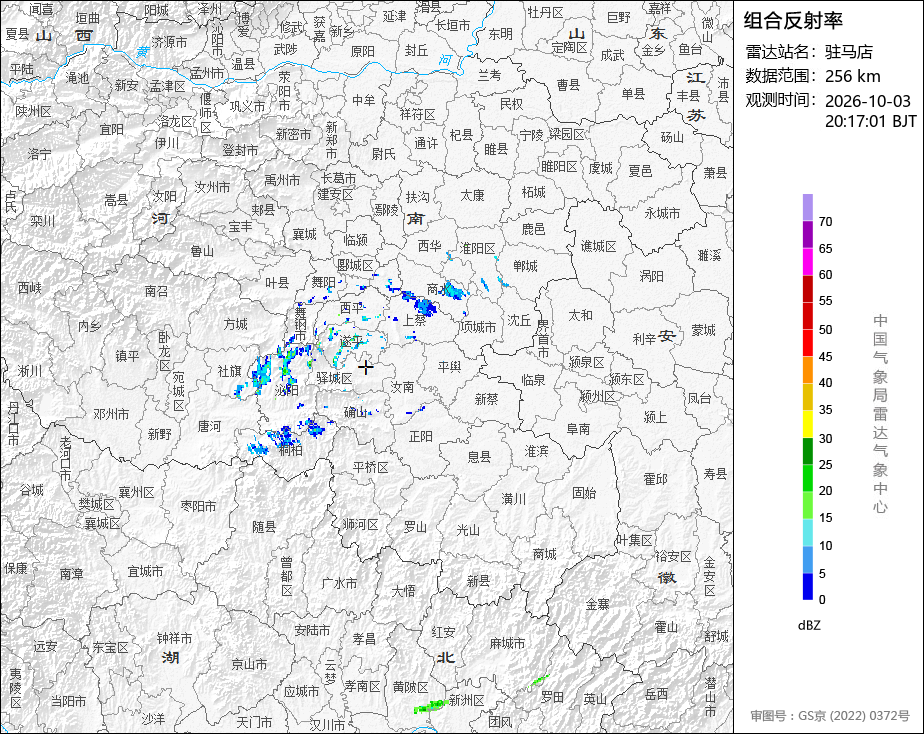Click the 登封市 label on the map
Image resolution: width=924 pixels, height=734 pixels.
(x=240, y=151)
